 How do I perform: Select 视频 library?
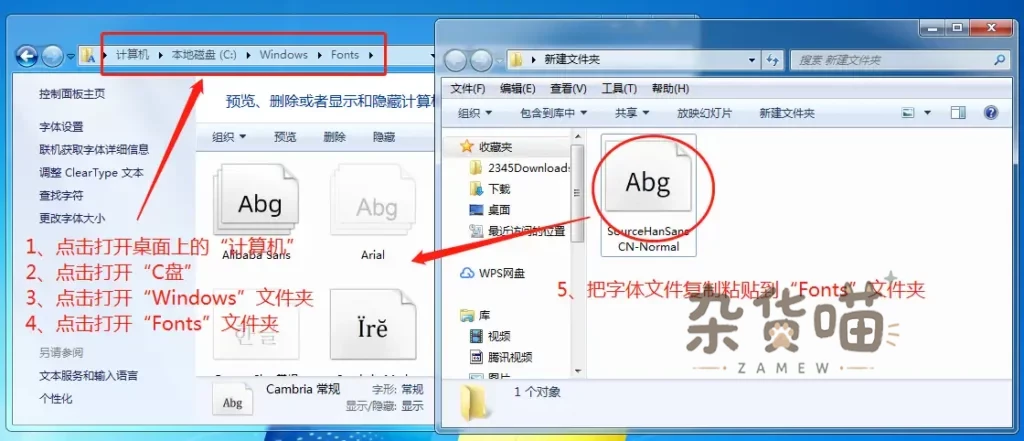(x=490, y=336)
